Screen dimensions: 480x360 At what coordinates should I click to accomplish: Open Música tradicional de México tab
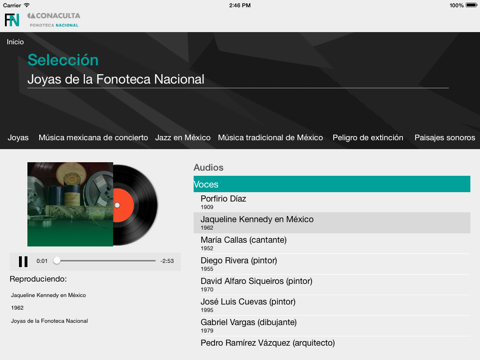tap(270, 138)
